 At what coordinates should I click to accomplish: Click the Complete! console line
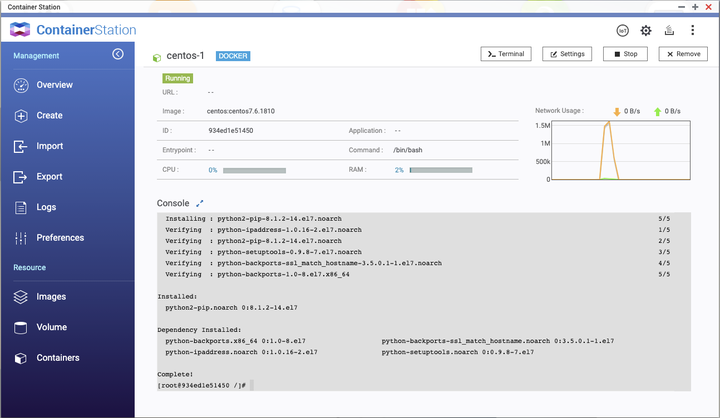175,374
